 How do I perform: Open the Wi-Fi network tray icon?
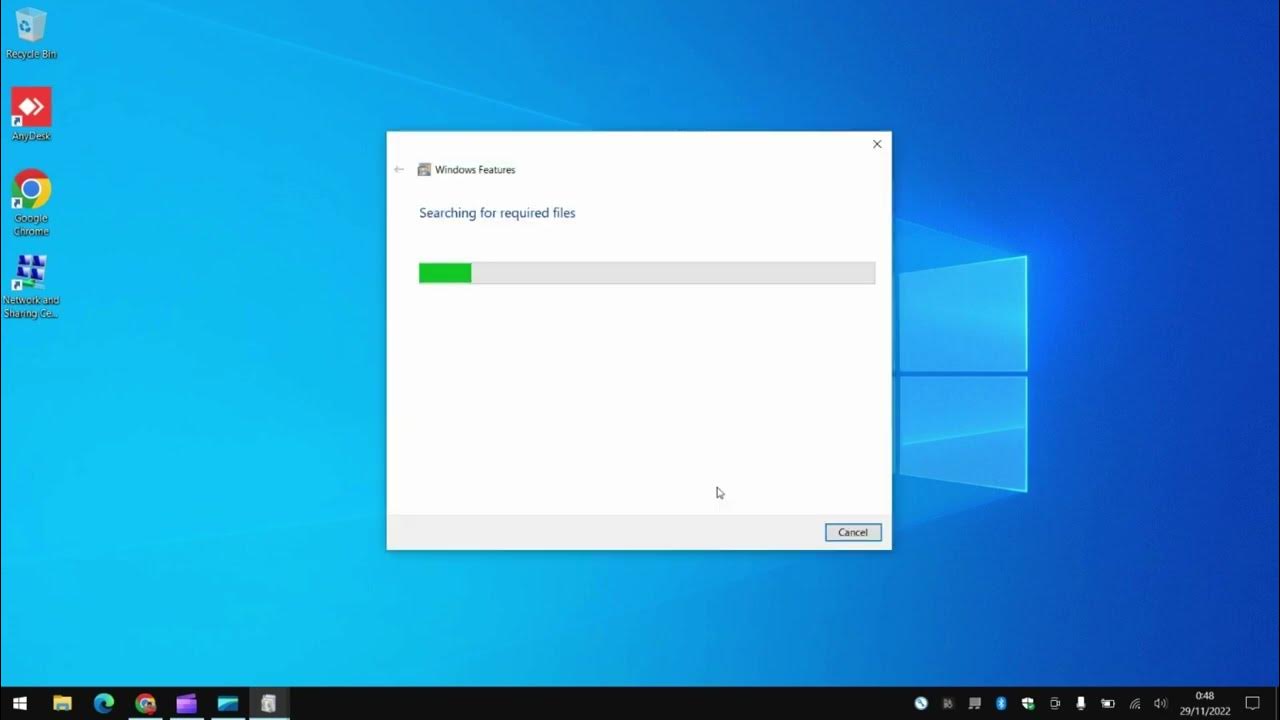point(1135,703)
